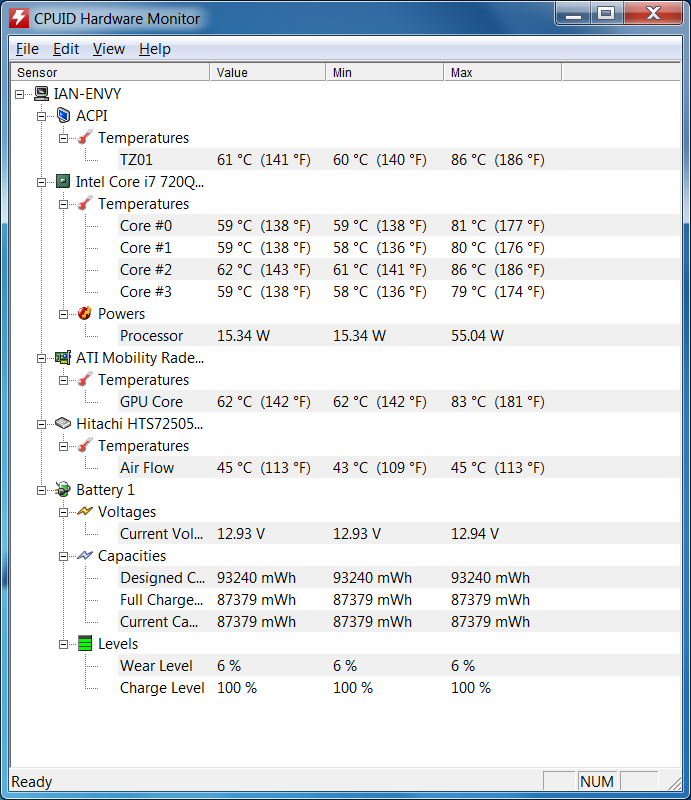
Task: Collapse the Intel Core i7 tree node
Action: (42, 182)
